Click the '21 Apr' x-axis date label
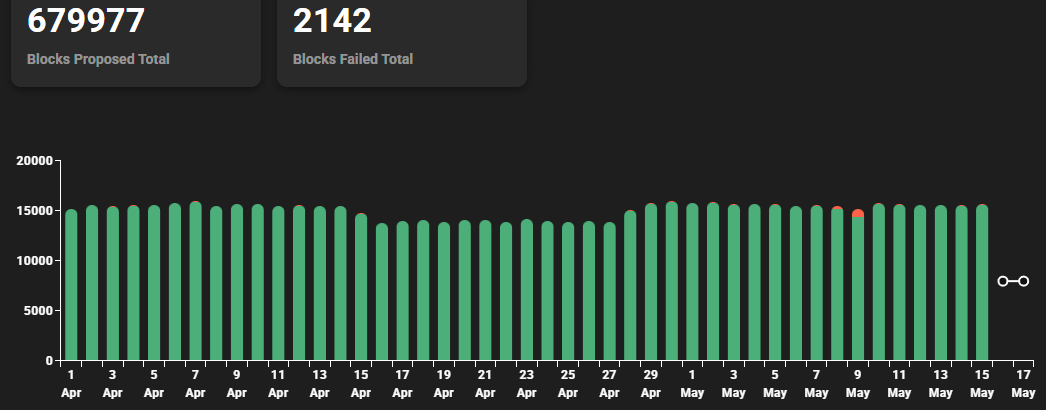 pyautogui.click(x=485, y=384)
